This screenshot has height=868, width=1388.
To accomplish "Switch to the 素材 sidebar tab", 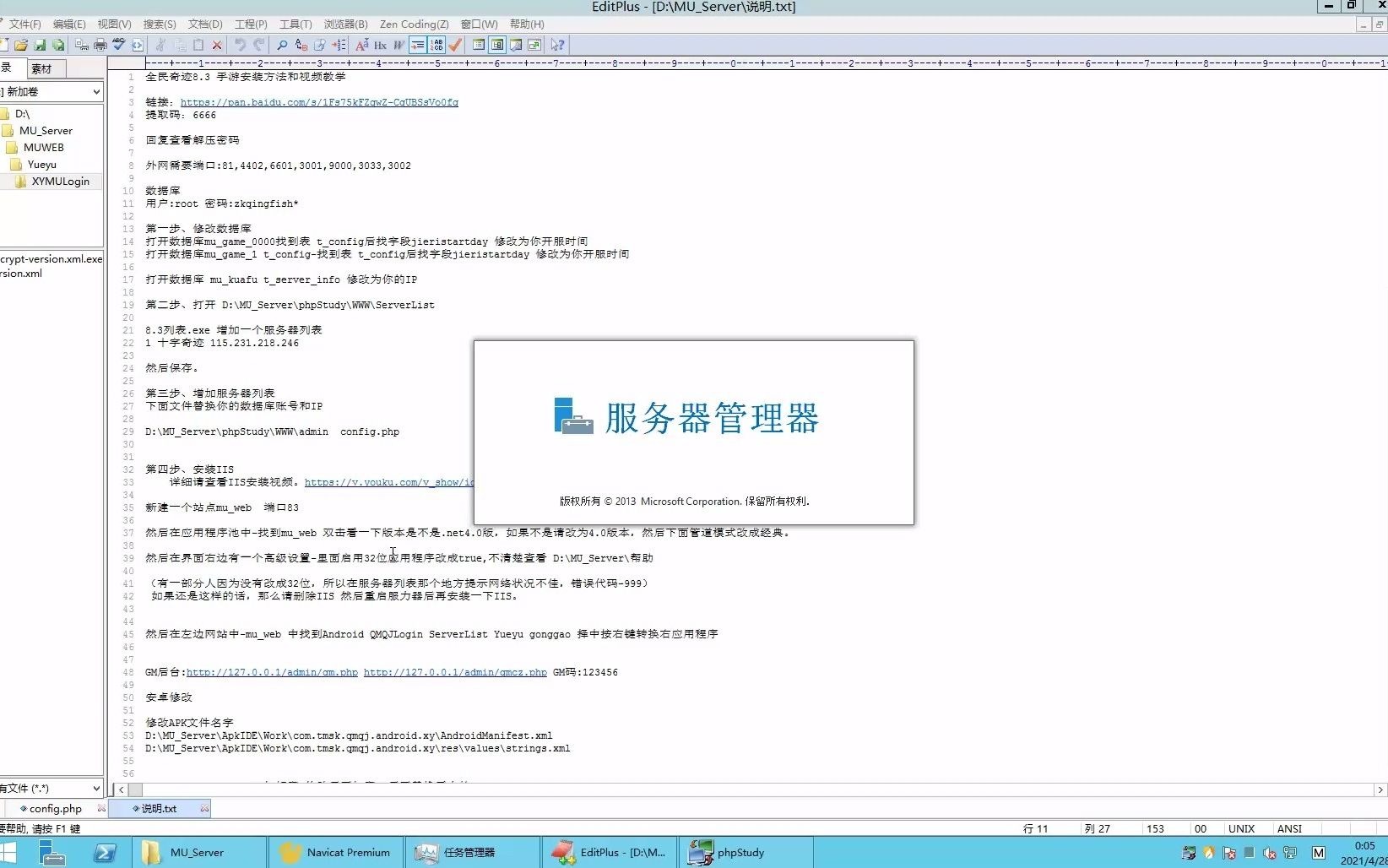I will click(x=45, y=68).
